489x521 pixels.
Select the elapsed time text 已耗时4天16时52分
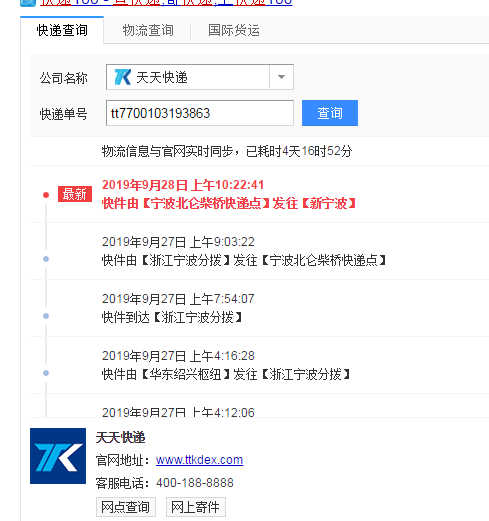tap(299, 151)
